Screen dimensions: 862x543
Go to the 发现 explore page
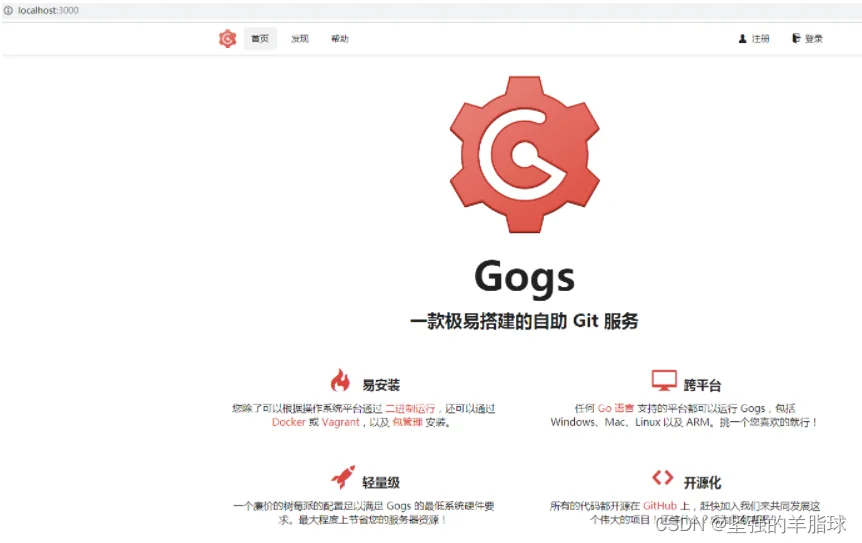click(300, 38)
